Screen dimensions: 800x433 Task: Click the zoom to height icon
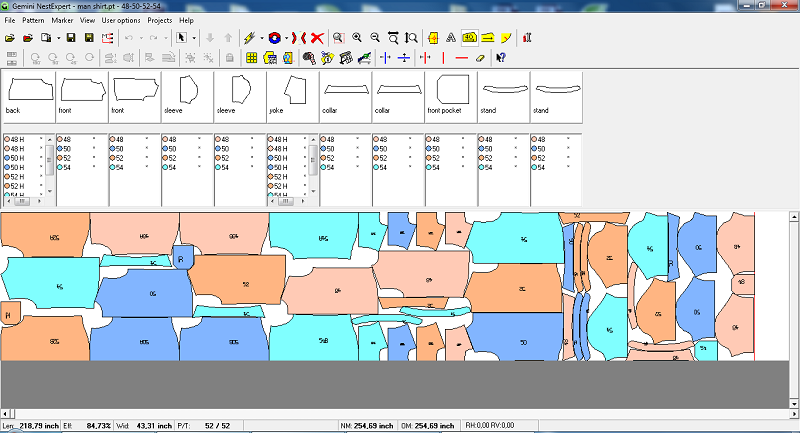tap(411, 38)
